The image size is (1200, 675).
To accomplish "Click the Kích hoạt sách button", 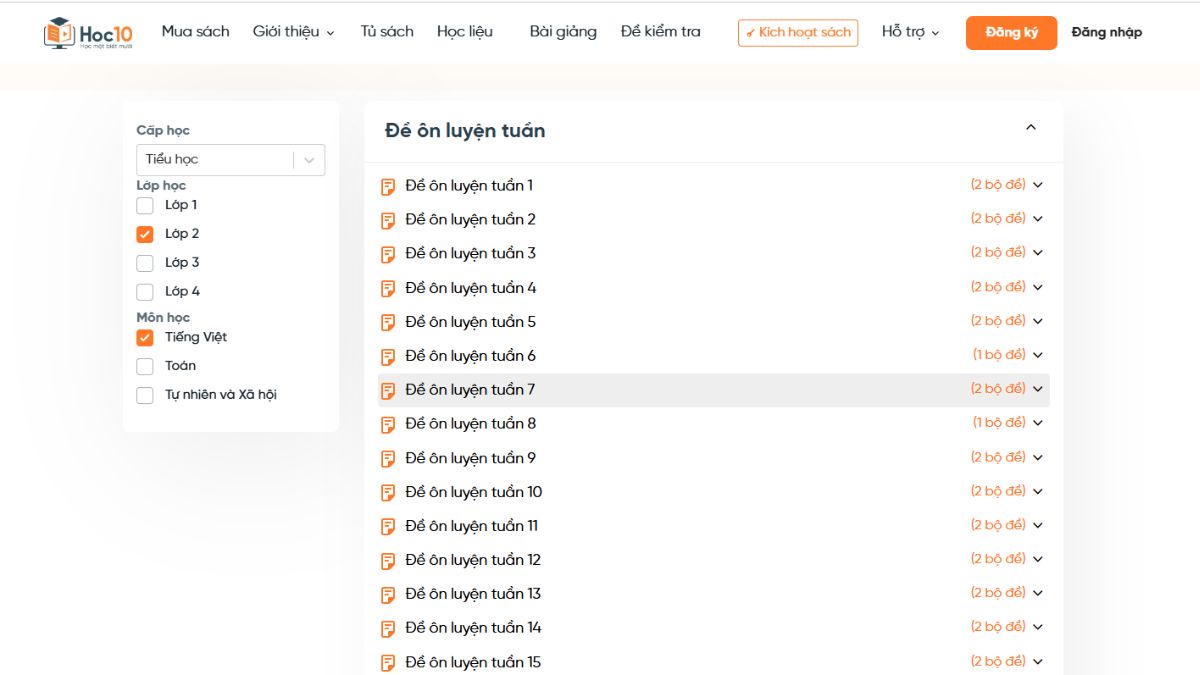I will 798,33.
